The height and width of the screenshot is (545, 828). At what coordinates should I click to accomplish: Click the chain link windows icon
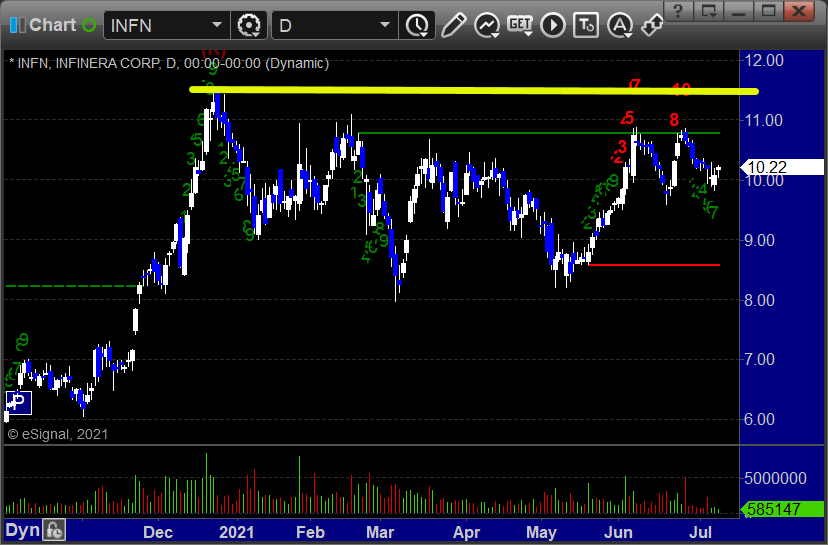tap(652, 25)
